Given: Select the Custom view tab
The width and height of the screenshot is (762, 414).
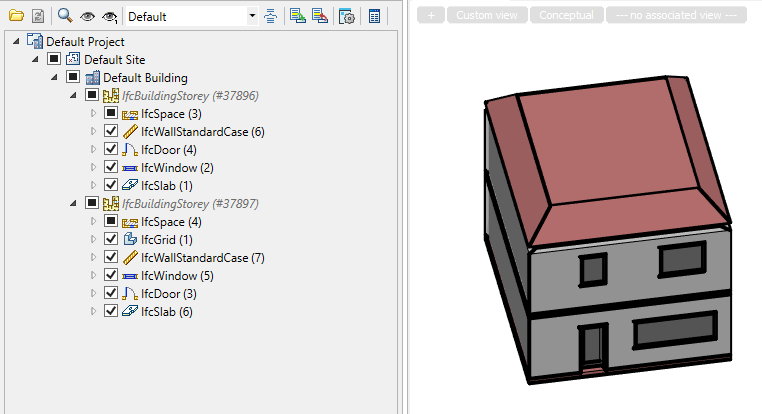Looking at the screenshot, I should (x=489, y=16).
